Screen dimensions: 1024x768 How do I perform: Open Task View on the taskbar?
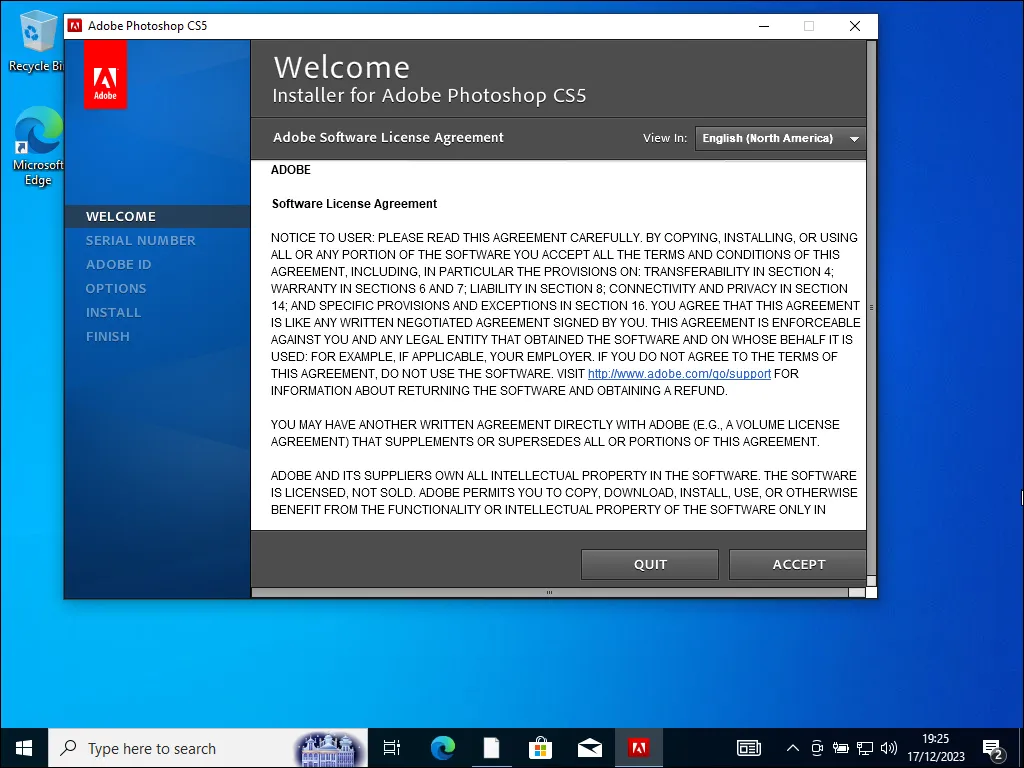pos(392,748)
